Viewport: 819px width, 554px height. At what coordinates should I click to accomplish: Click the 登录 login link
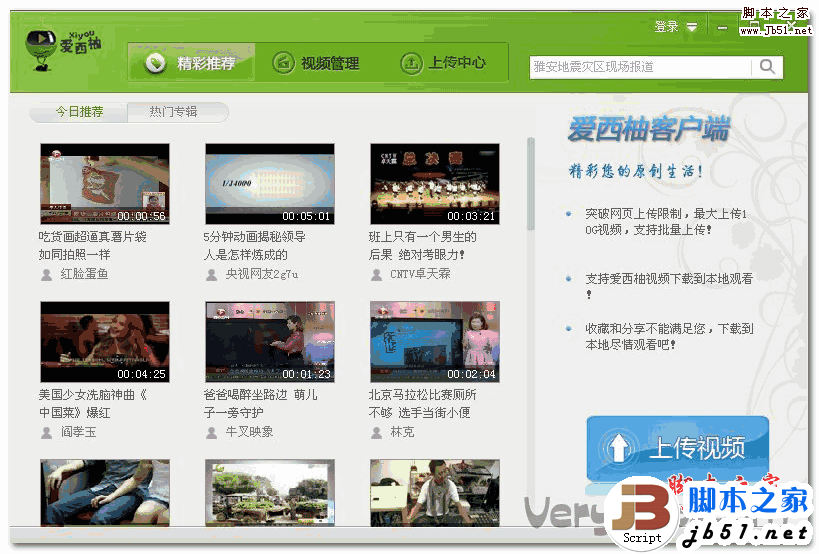click(x=666, y=27)
